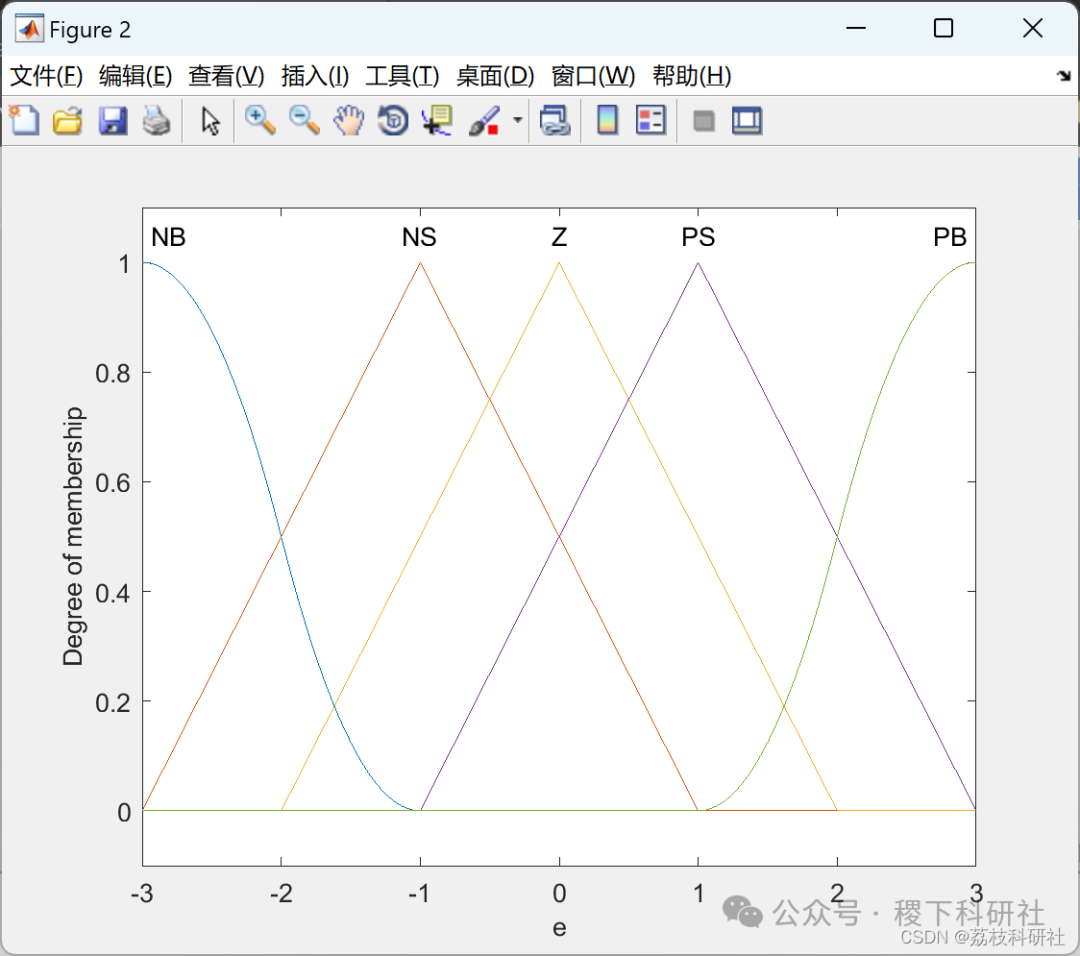This screenshot has height=956, width=1080.
Task: Click the x-axis tick label -3
Action: tap(142, 894)
